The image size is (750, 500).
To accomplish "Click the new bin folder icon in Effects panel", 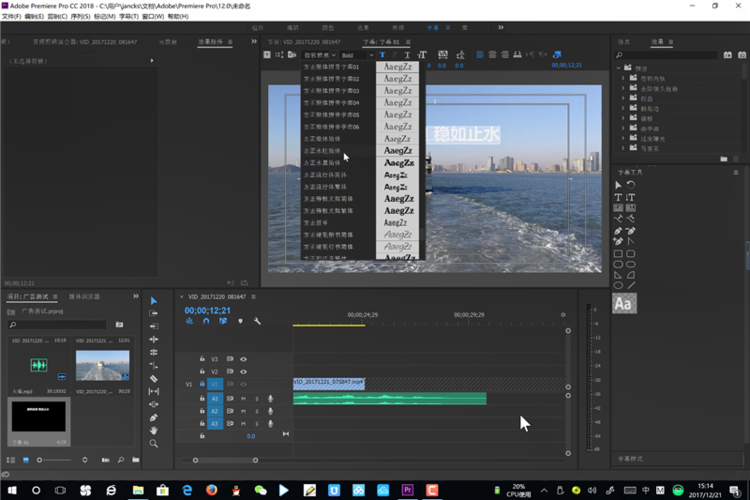I will pyautogui.click(x=724, y=159).
